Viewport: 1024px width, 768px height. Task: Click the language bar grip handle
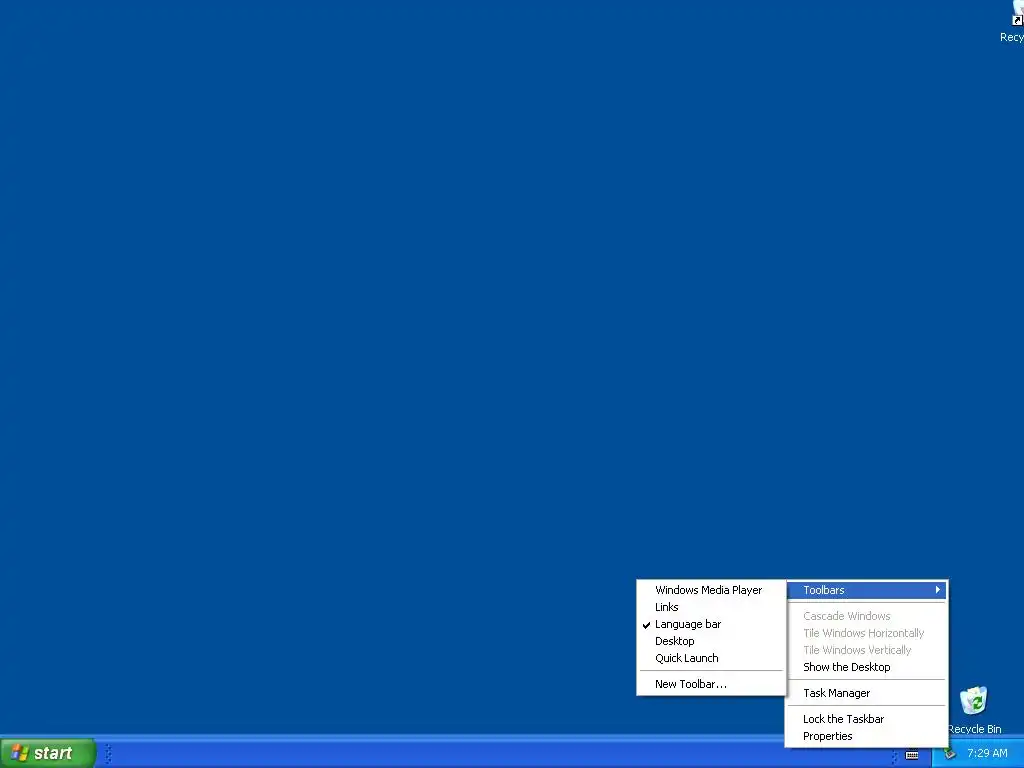pyautogui.click(x=895, y=756)
